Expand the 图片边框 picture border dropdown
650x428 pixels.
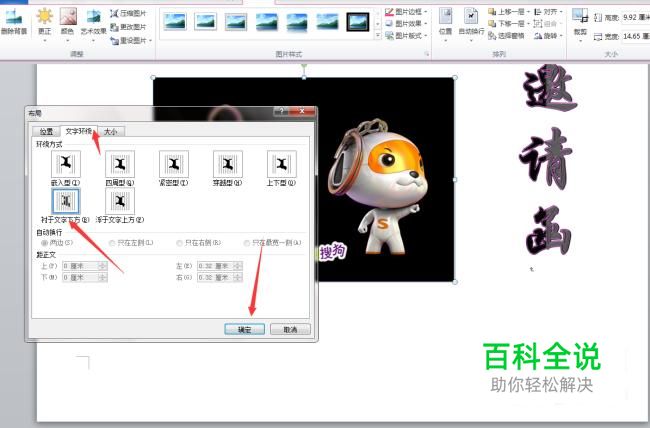425,12
